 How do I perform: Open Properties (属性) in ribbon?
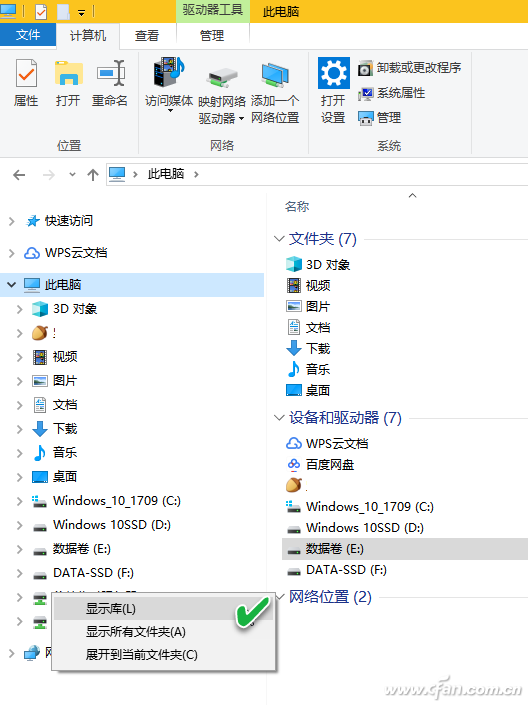pos(26,83)
